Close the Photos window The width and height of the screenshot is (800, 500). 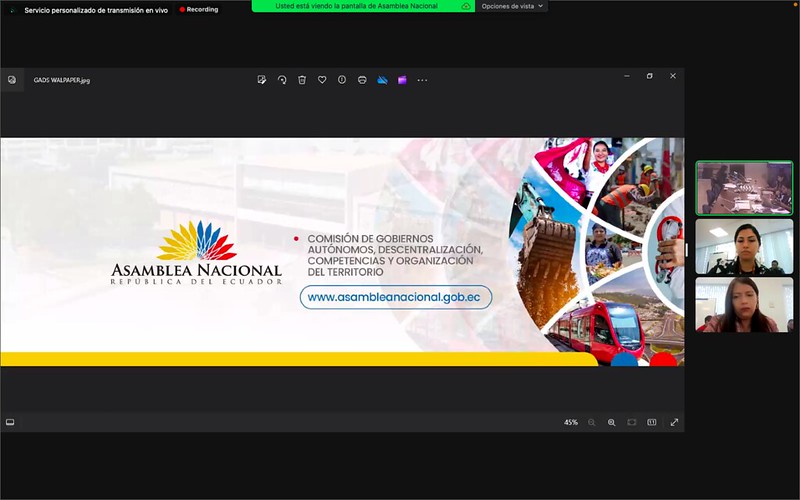(672, 76)
